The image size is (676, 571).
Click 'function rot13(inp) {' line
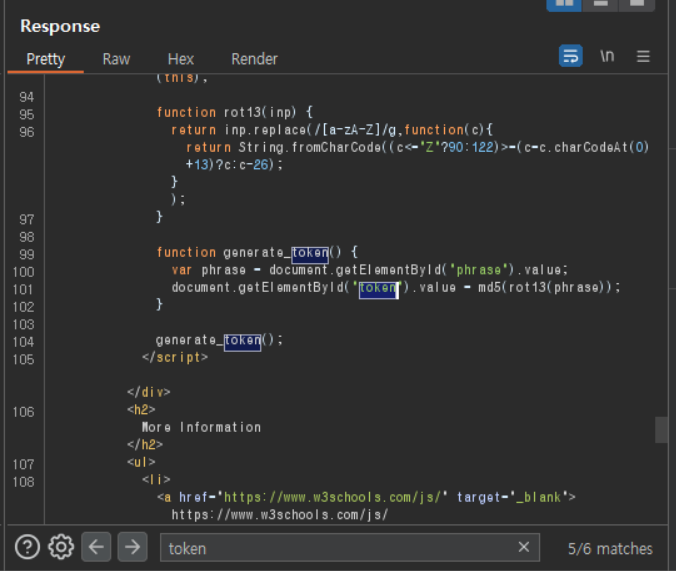(235, 113)
